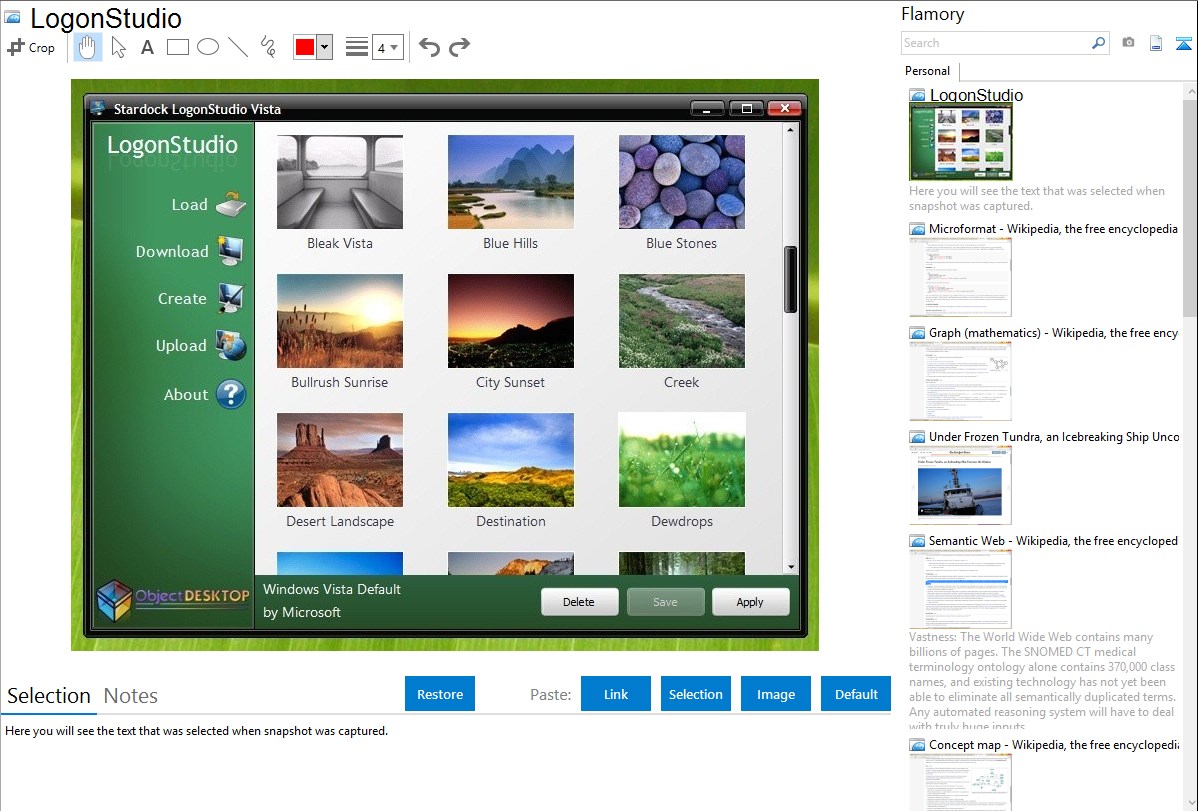1198x811 pixels.
Task: Open the Under Frozen Tundra snapshot thumbnail
Action: [960, 485]
